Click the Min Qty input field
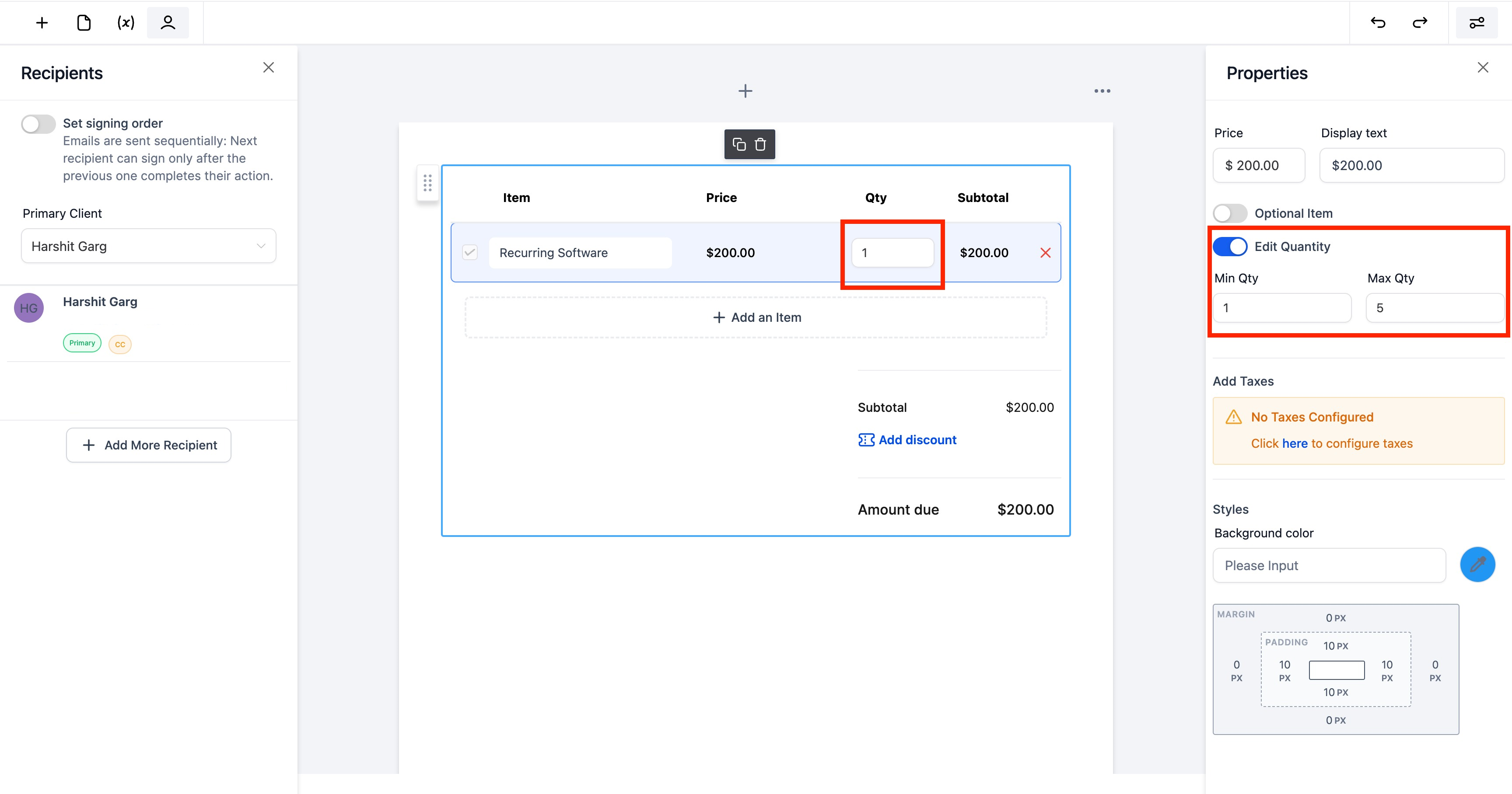 [x=1282, y=308]
